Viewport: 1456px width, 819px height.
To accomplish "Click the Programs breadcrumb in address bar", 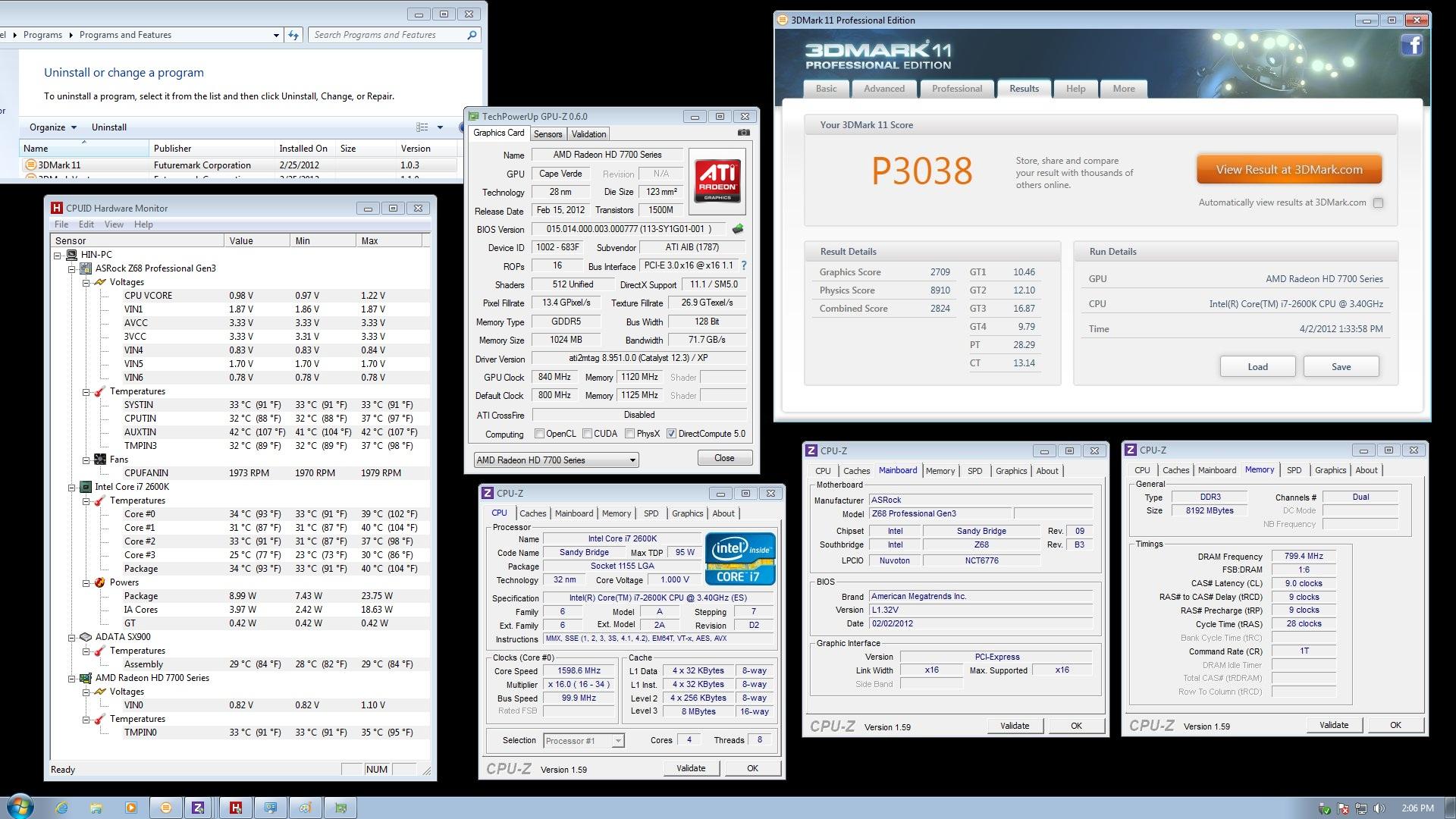I will 42,35.
